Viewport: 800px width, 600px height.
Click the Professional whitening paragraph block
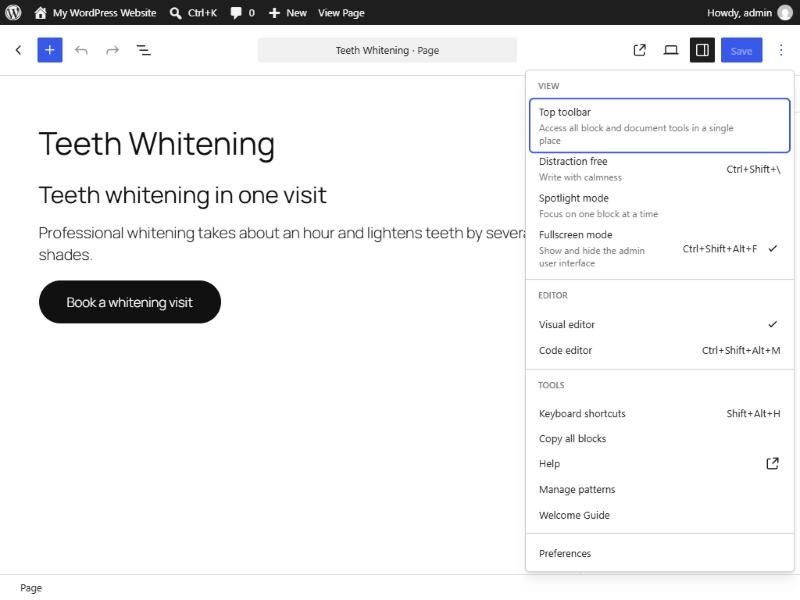click(x=282, y=244)
